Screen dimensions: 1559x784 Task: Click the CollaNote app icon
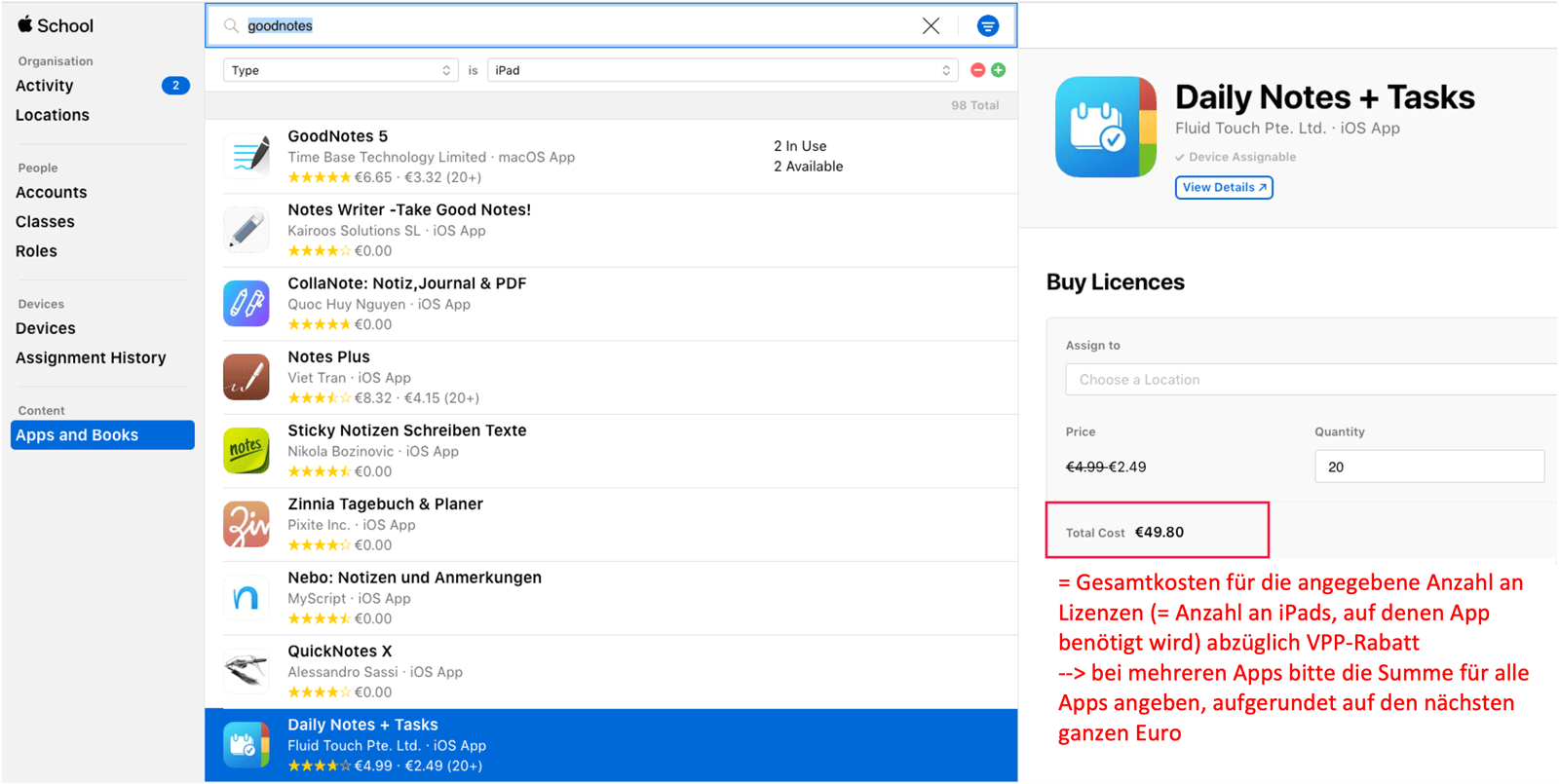coord(247,303)
